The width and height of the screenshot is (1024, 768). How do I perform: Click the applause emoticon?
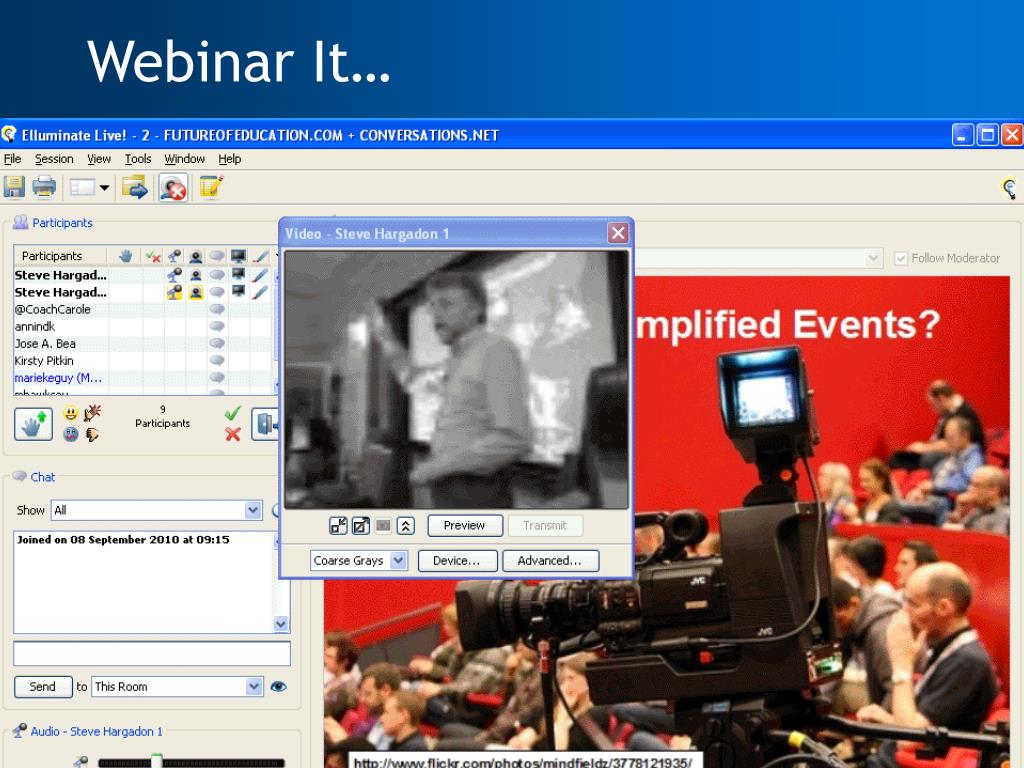point(92,412)
